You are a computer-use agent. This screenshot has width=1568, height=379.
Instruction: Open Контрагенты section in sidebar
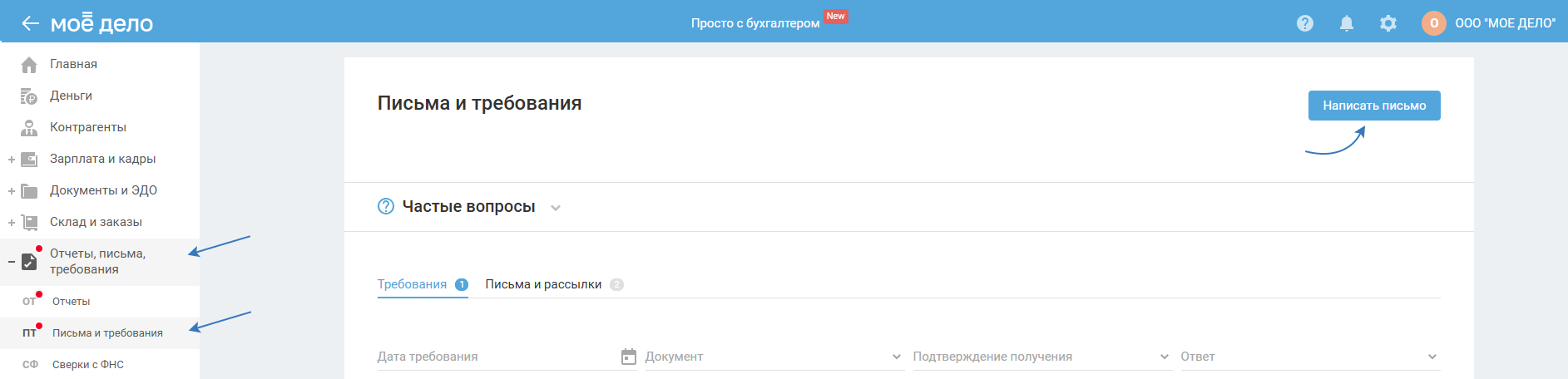[x=88, y=127]
